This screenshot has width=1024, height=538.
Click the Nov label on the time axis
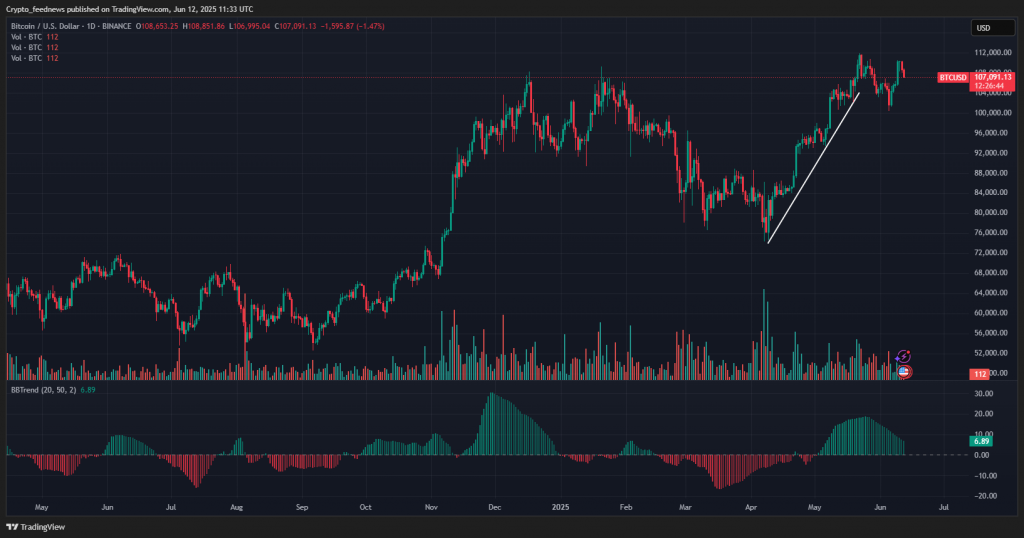(x=431, y=507)
